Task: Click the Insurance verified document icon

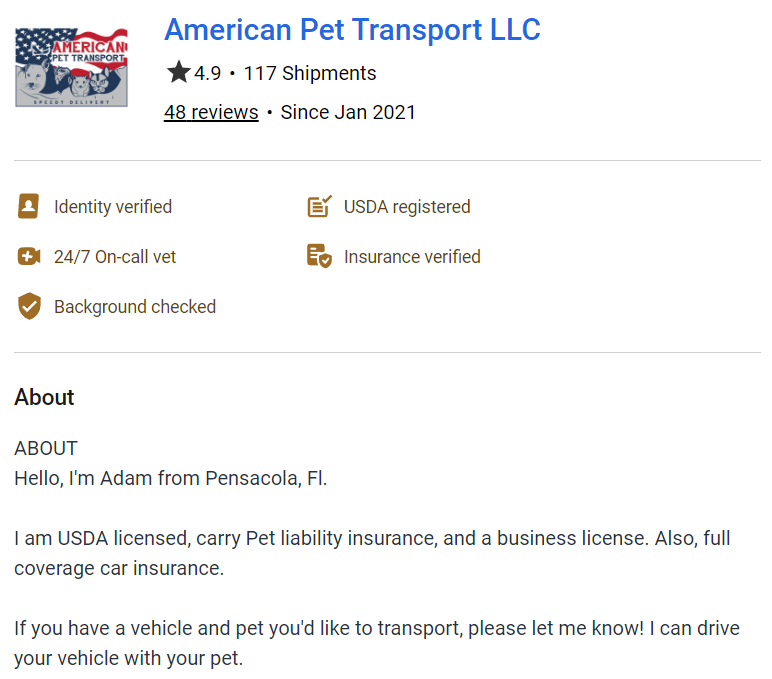Action: (320, 256)
